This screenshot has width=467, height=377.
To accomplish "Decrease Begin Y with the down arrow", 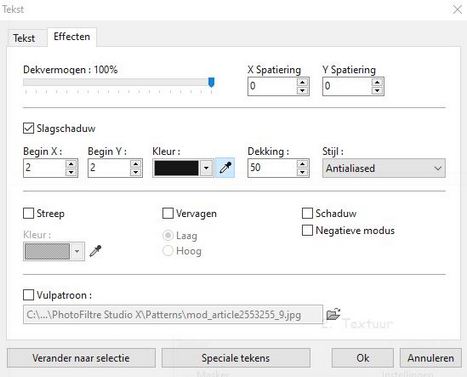I will point(136,172).
